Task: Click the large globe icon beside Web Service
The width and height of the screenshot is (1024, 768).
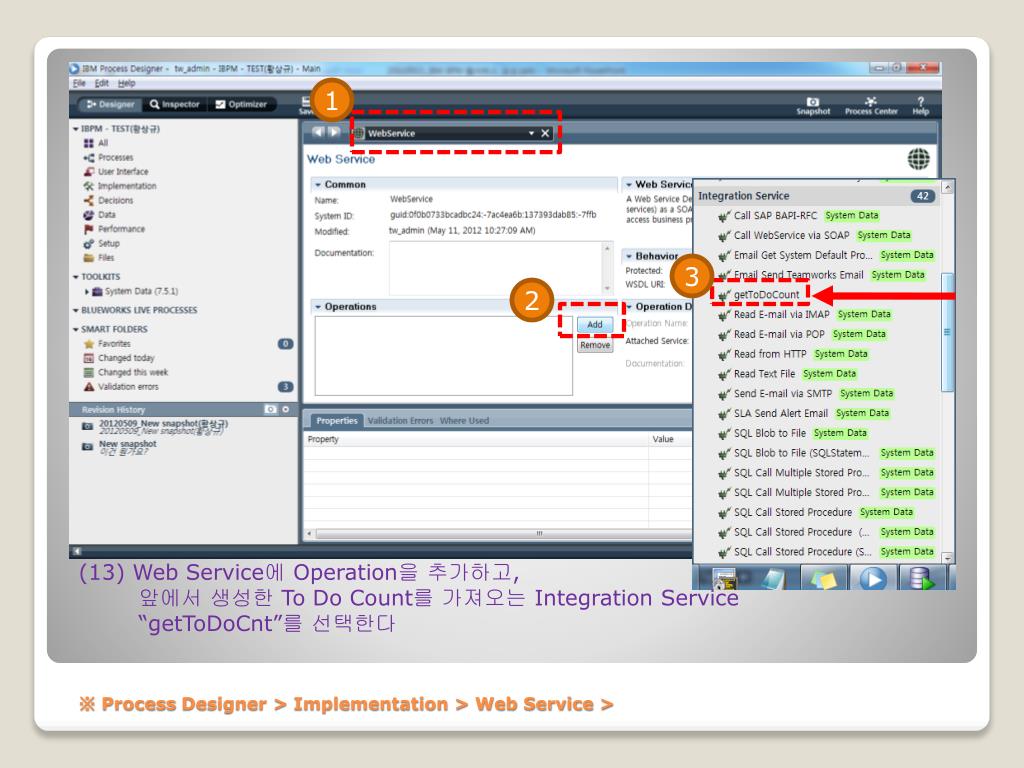Action: click(918, 159)
